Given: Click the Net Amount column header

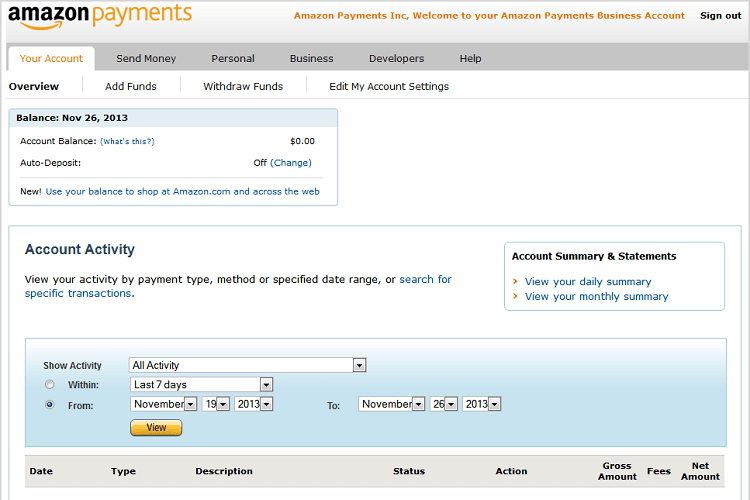Looking at the screenshot, I should (x=700, y=471).
